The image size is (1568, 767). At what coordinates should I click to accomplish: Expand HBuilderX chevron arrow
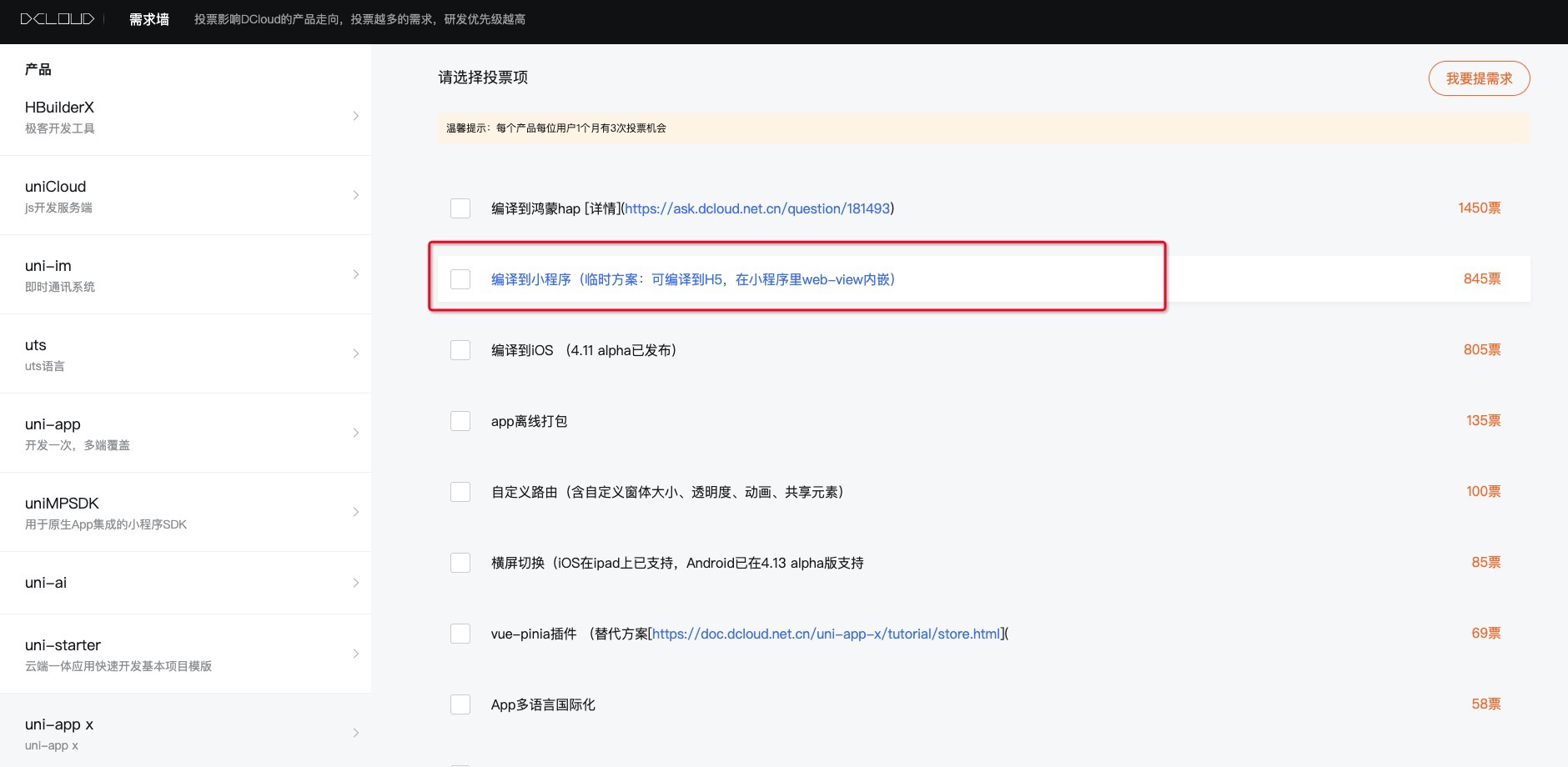coord(356,116)
